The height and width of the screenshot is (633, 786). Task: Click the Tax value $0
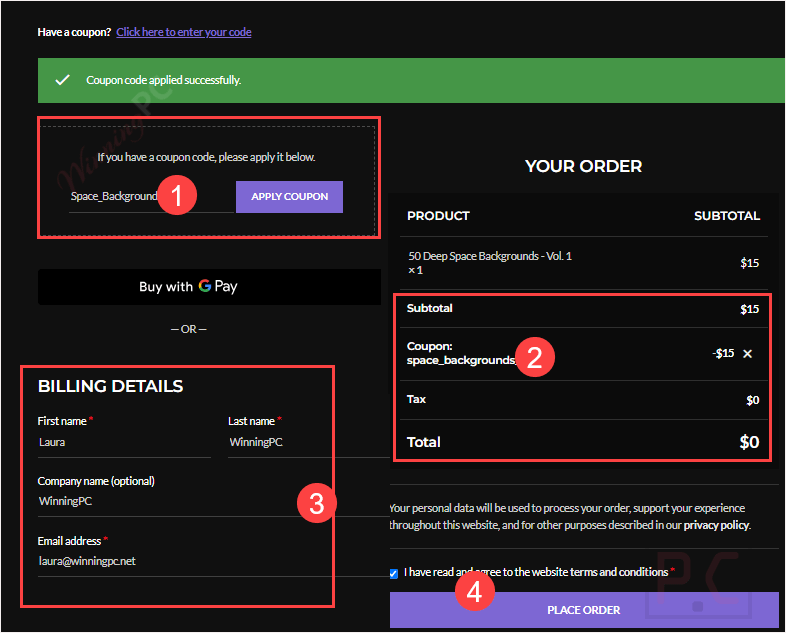tap(752, 400)
